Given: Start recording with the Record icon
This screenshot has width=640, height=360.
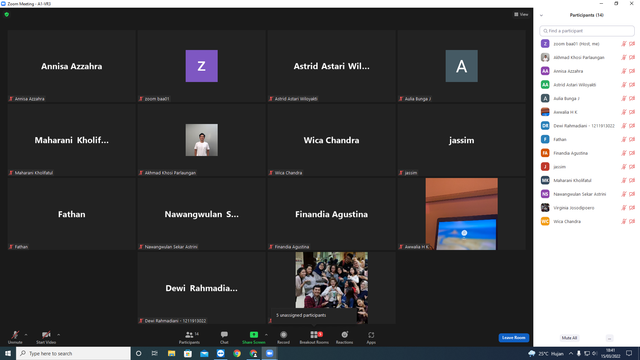Looking at the screenshot, I should coord(283,335).
